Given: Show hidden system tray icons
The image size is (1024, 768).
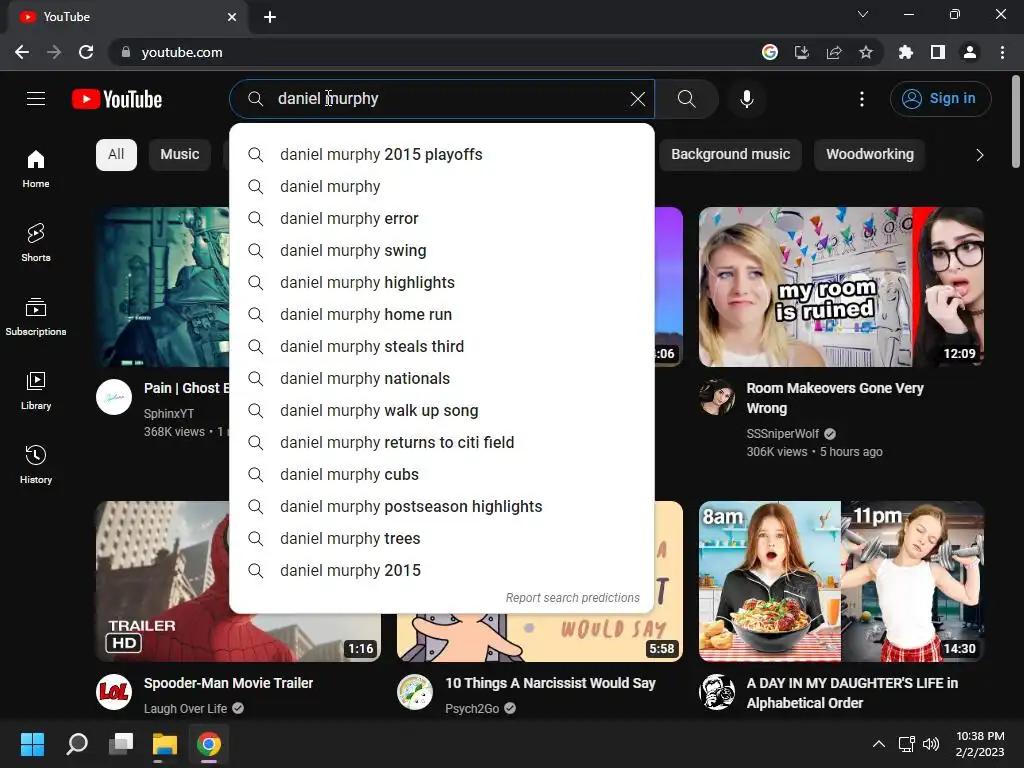Looking at the screenshot, I should coord(879,744).
